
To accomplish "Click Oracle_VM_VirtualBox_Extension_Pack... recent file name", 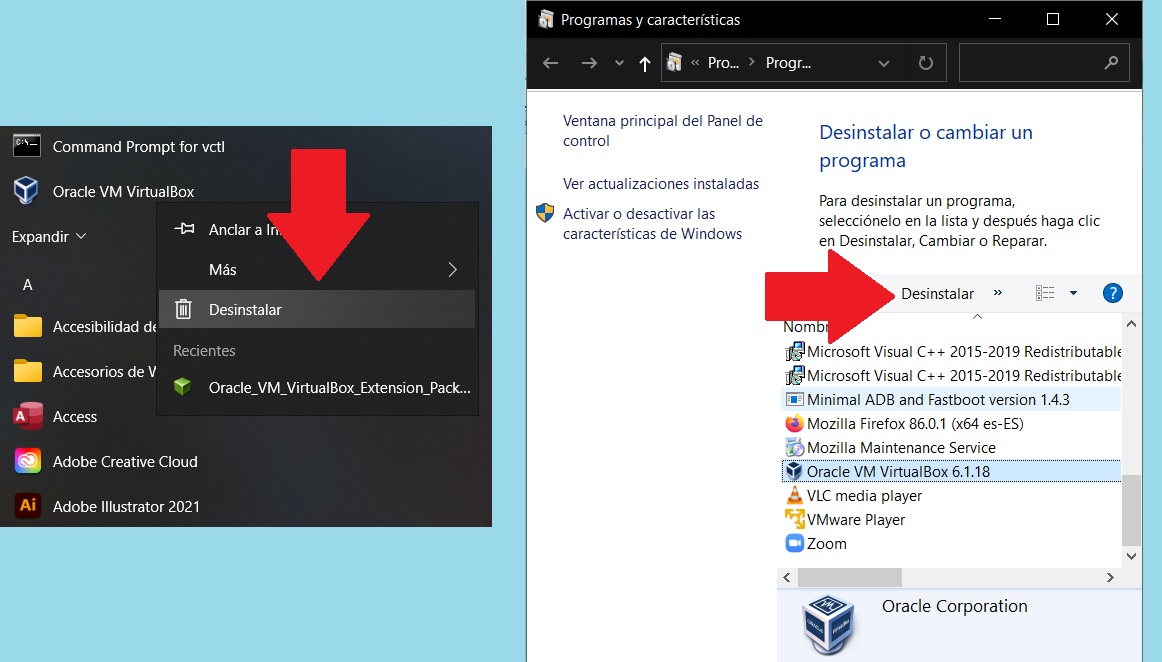I will pyautogui.click(x=339, y=388).
